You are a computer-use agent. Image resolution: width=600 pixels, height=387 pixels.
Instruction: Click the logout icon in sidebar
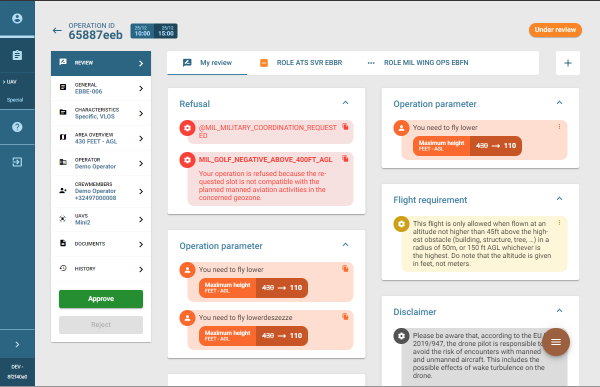click(17, 162)
